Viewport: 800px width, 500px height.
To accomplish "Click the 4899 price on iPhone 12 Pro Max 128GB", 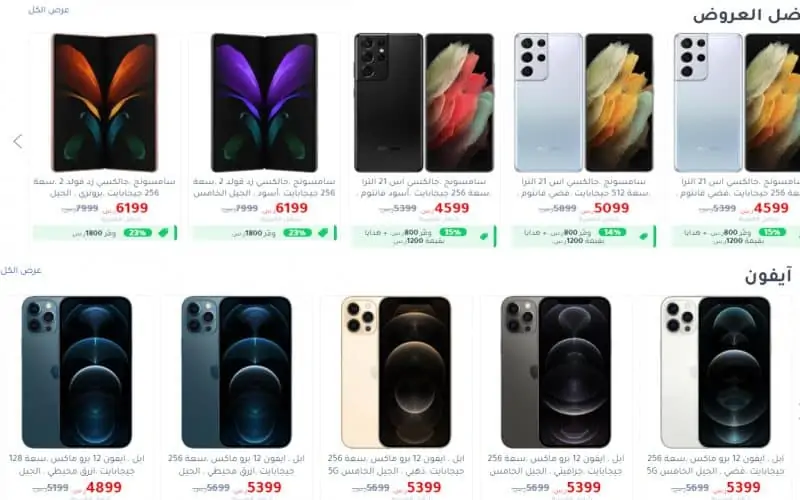I will [x=104, y=488].
